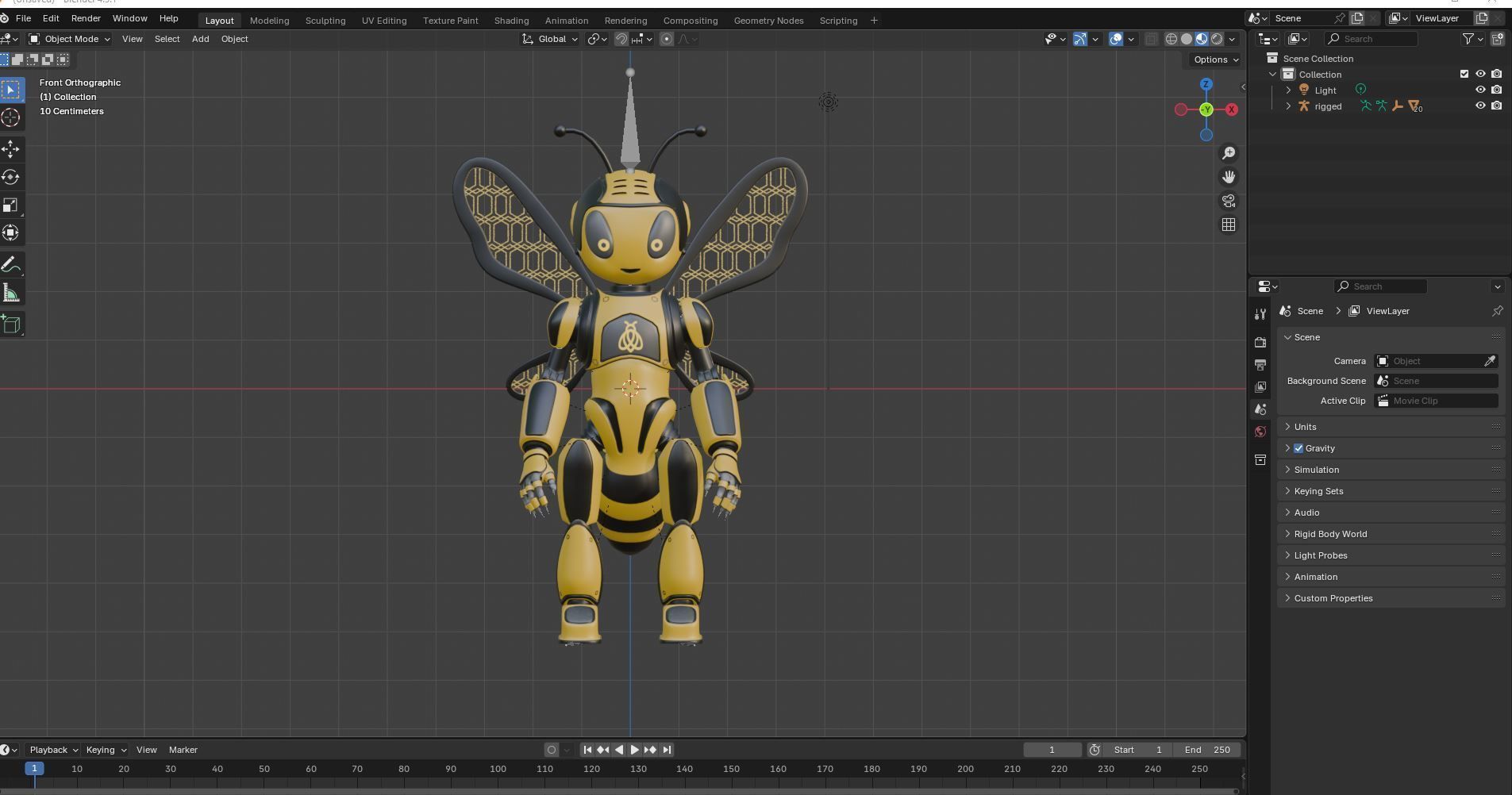Select the Transform tool
The height and width of the screenshot is (795, 1512).
(11, 233)
